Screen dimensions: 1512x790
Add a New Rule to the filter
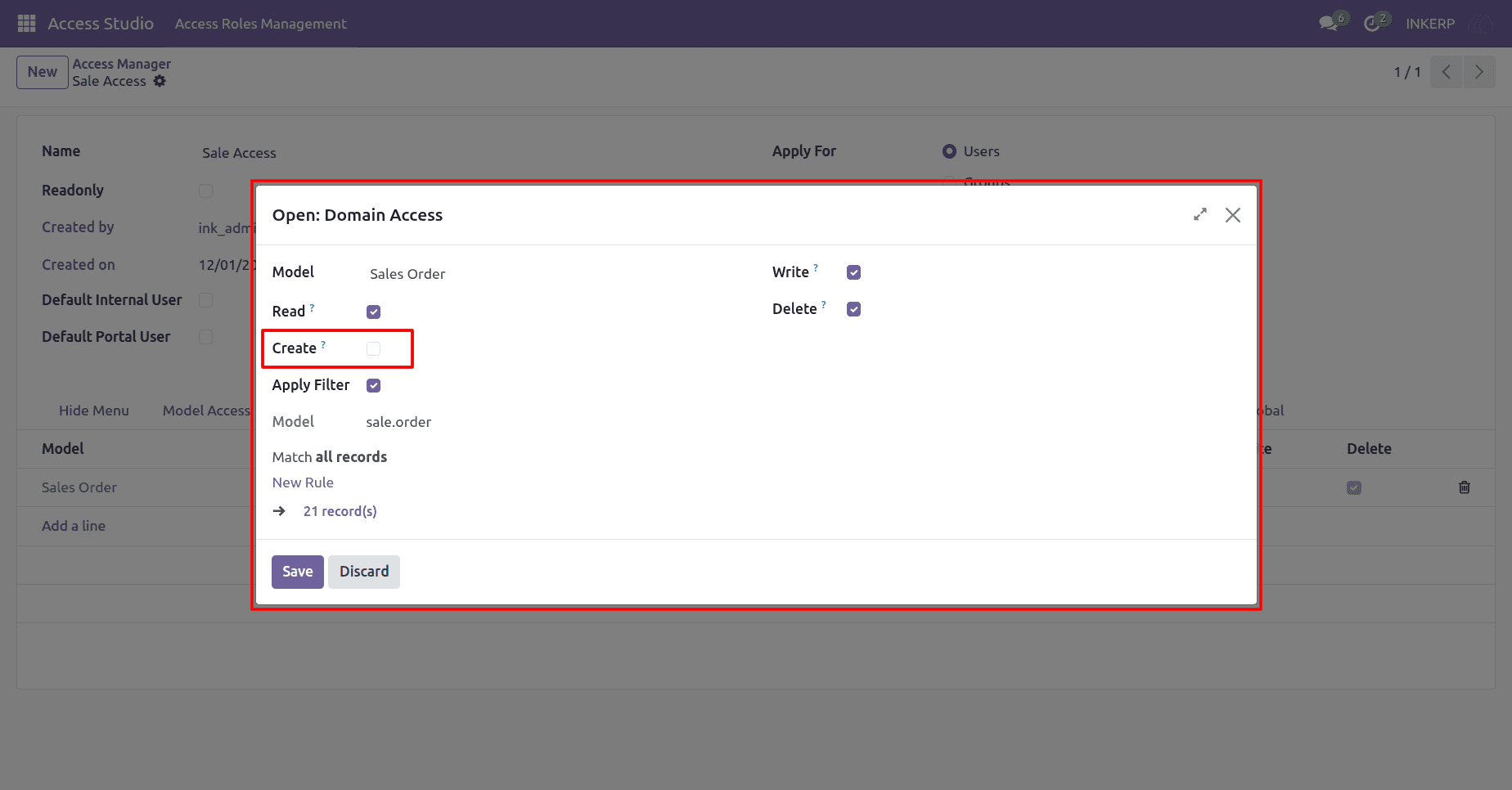303,483
